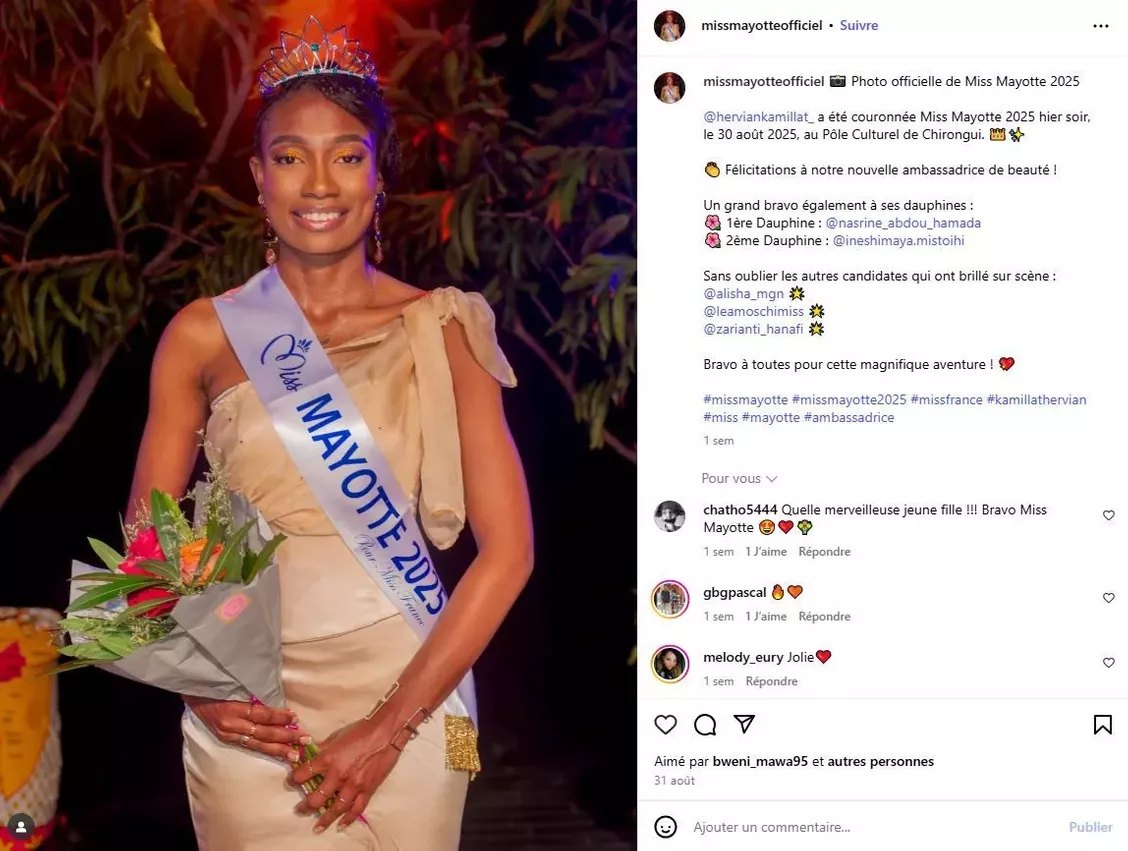
Task: Save the post with the bookmark icon
Action: pos(1102,724)
